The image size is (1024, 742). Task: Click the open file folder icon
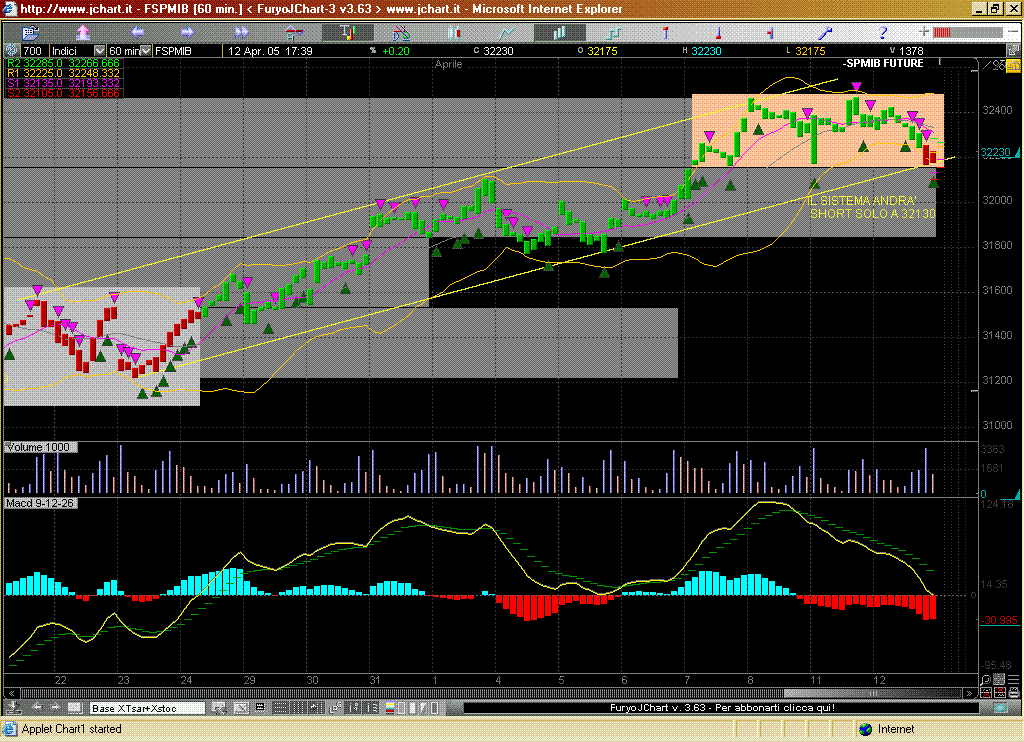tap(30, 32)
